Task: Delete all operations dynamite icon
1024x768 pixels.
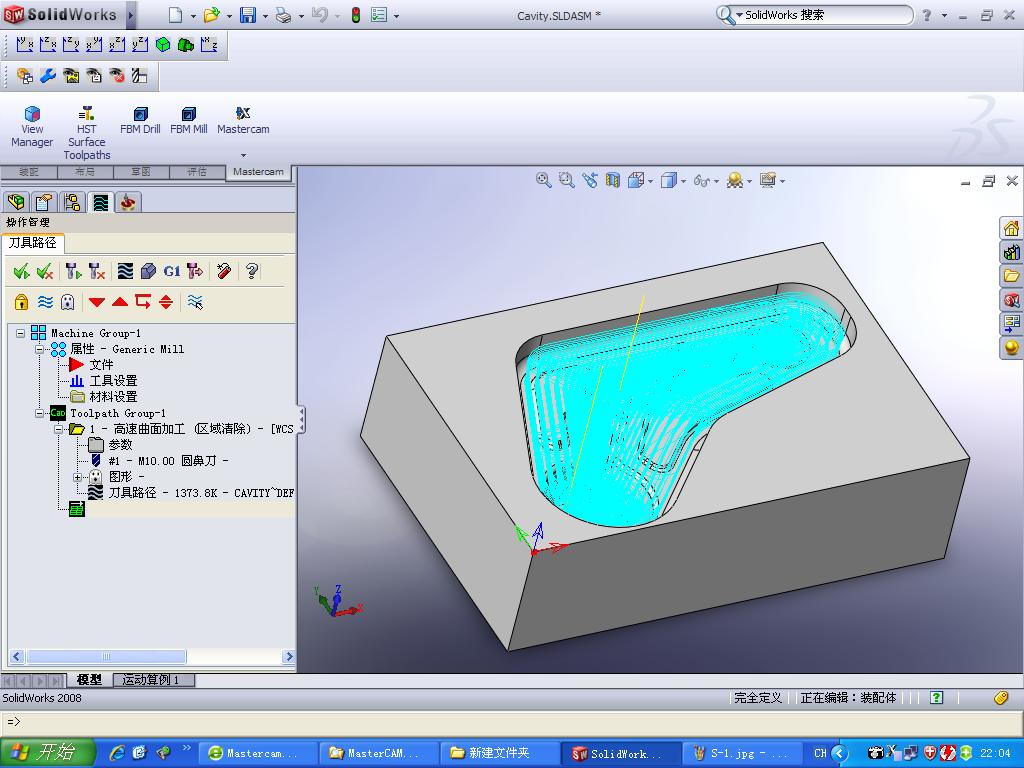Action: tap(224, 271)
